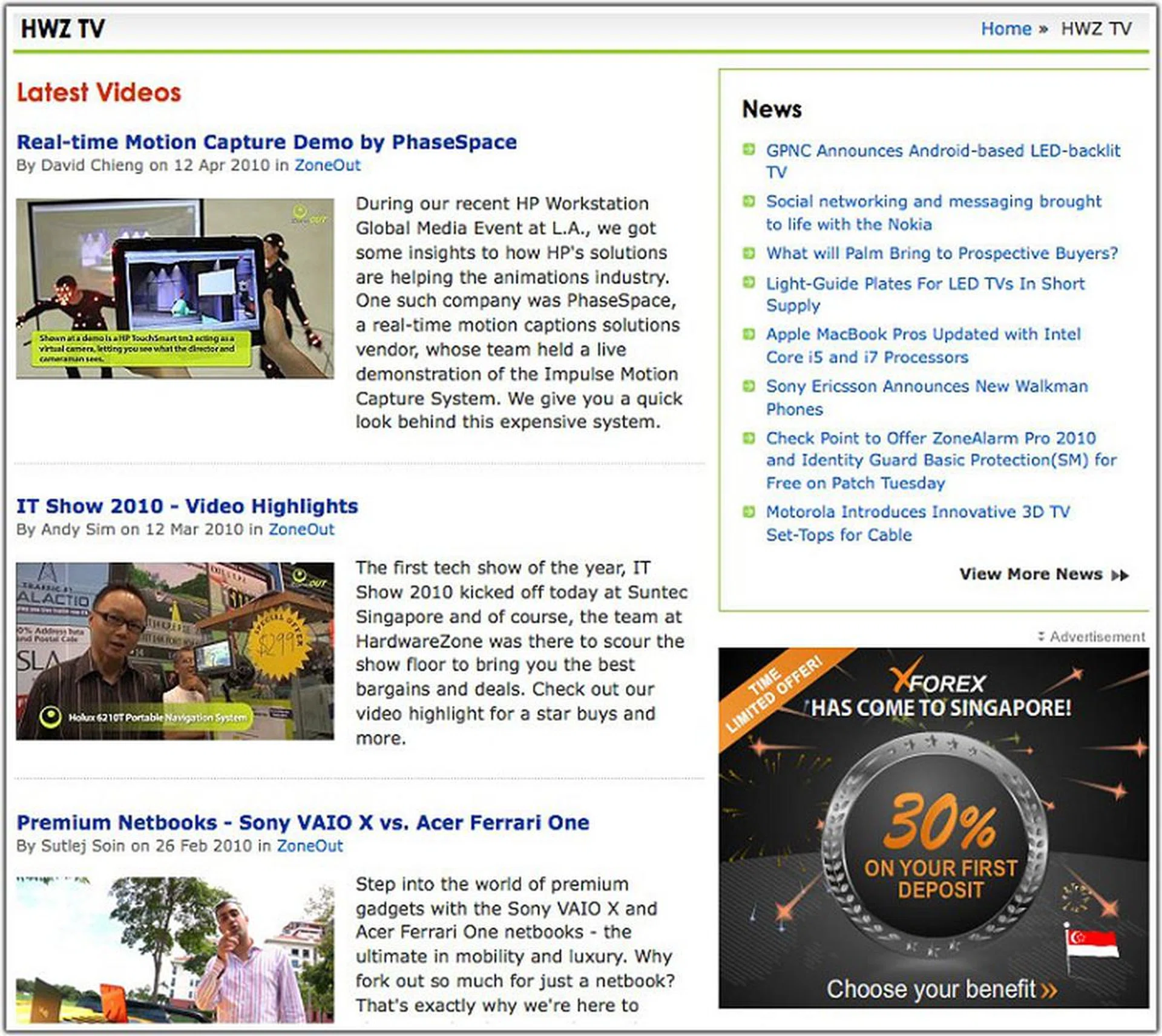Screen dimensions: 1162x1036
Task: Click green bullet icon beside GPNC news
Action: tap(749, 149)
